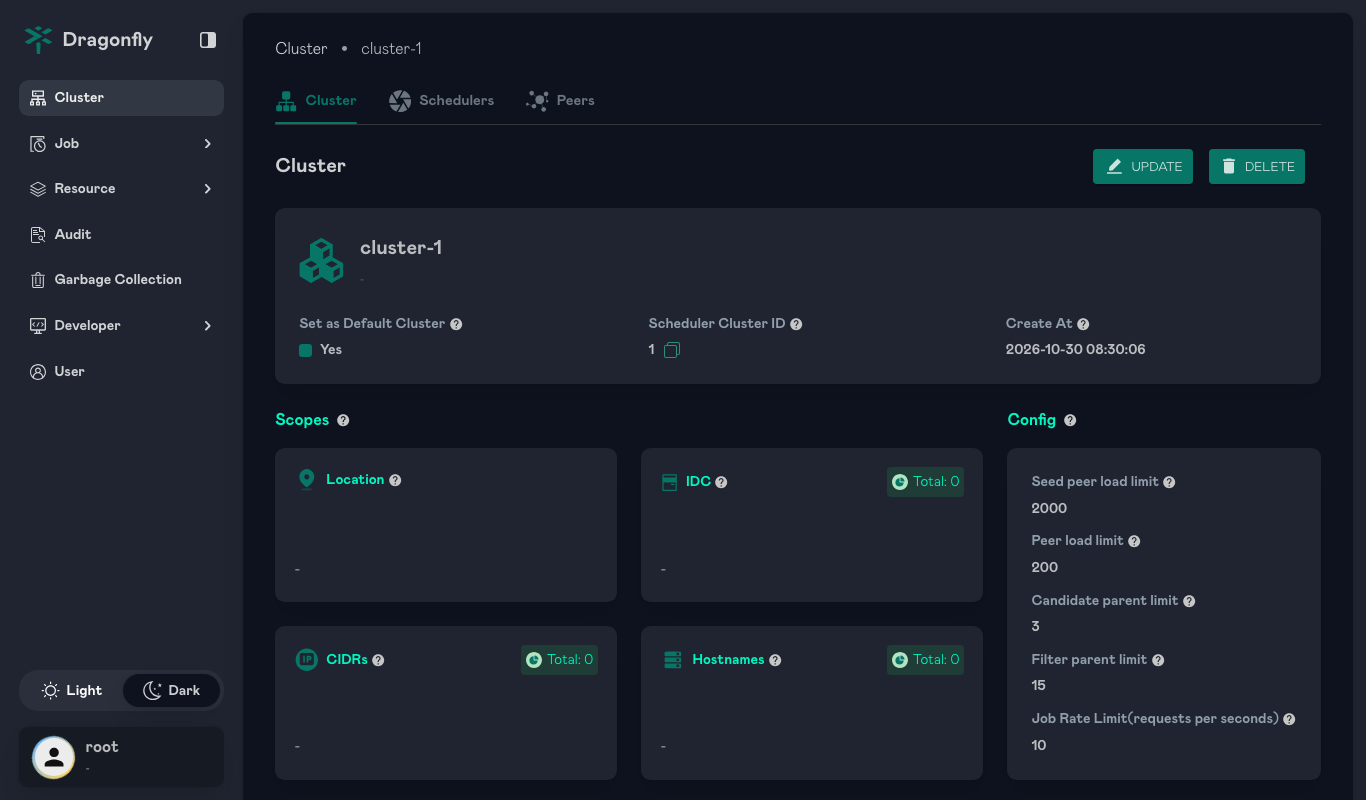Viewport: 1366px width, 800px height.
Task: Show help for Candidate parent limit
Action: point(1189,601)
